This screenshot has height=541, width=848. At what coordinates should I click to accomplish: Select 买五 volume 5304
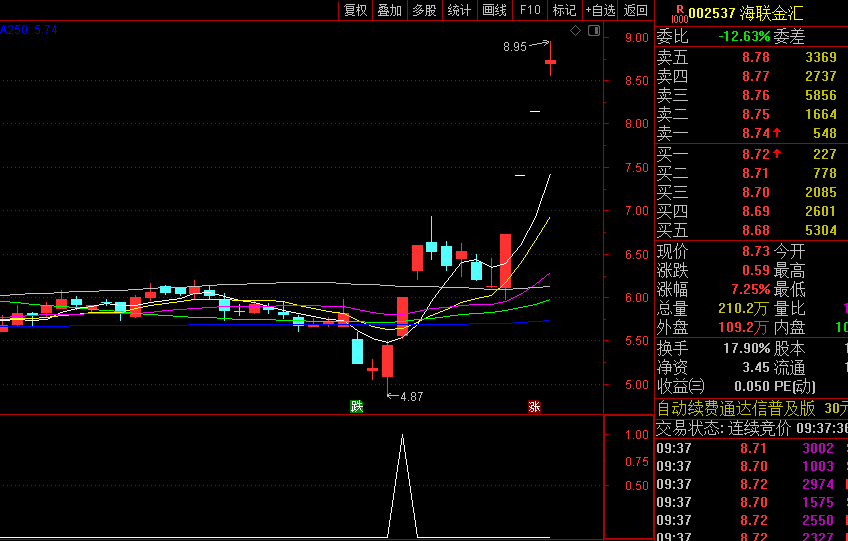[821, 230]
